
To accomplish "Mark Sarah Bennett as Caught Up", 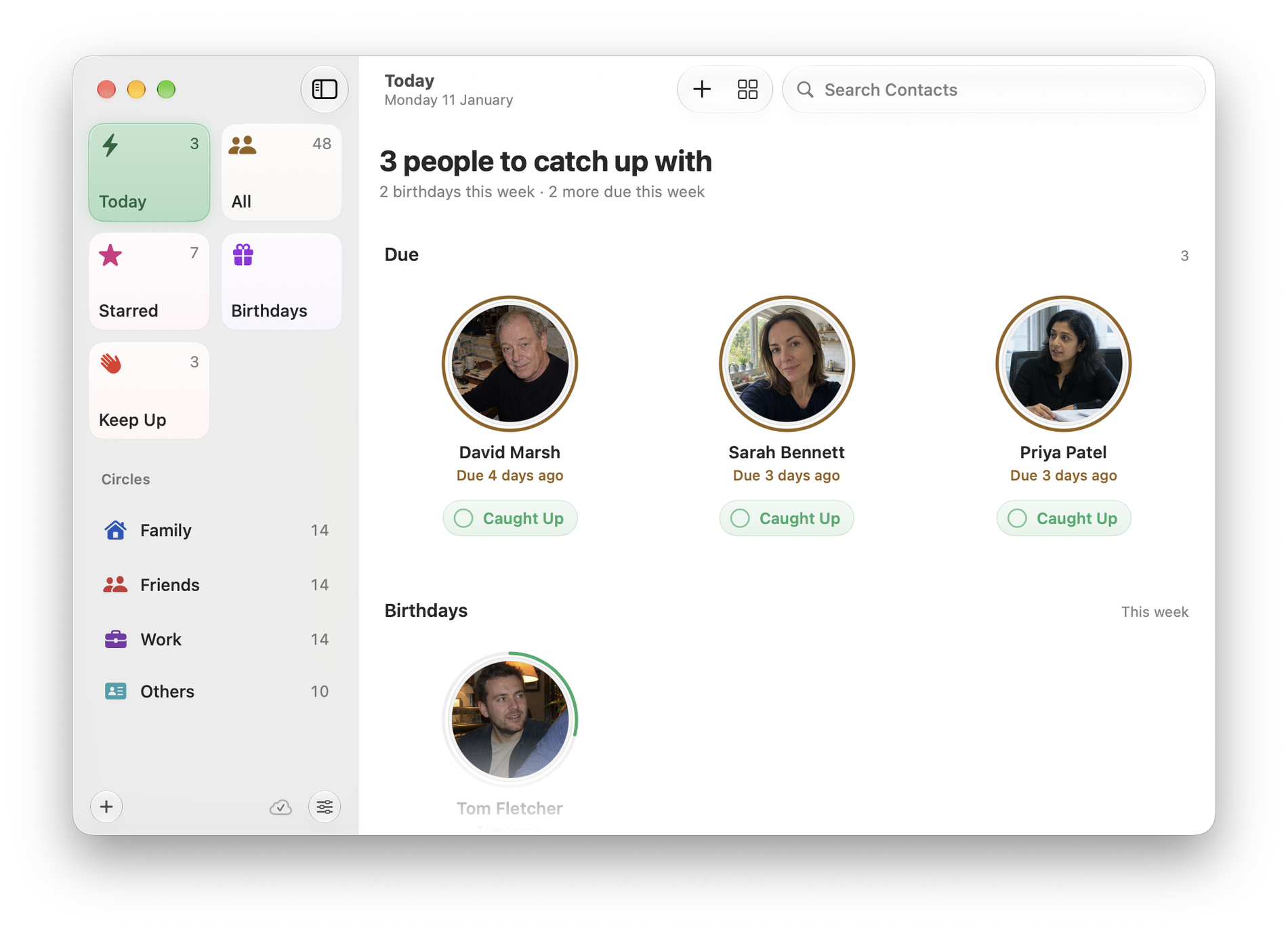I will click(x=786, y=518).
